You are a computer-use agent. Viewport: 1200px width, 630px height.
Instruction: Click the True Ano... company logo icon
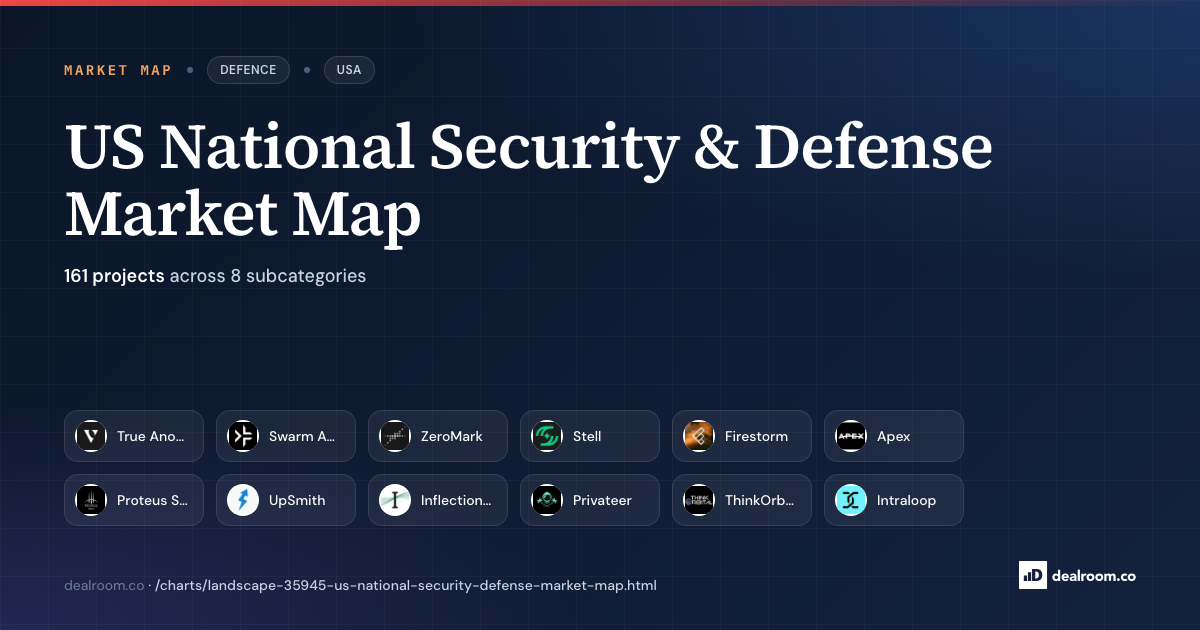pyautogui.click(x=91, y=436)
